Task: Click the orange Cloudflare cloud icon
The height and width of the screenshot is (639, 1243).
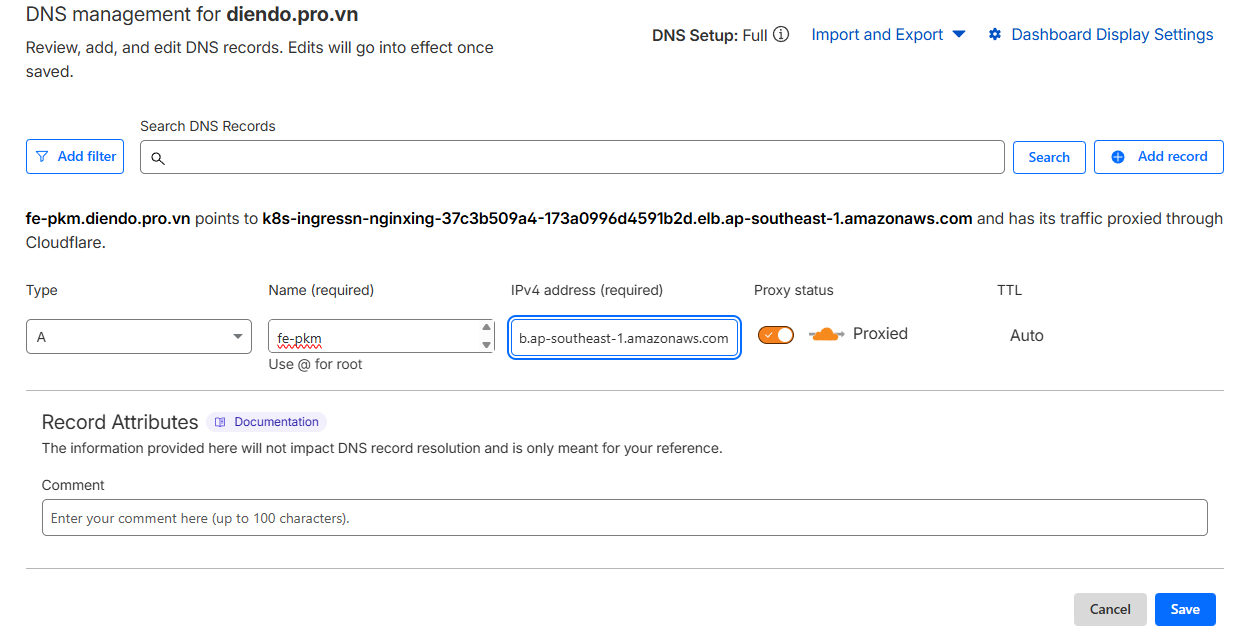Action: 826,334
